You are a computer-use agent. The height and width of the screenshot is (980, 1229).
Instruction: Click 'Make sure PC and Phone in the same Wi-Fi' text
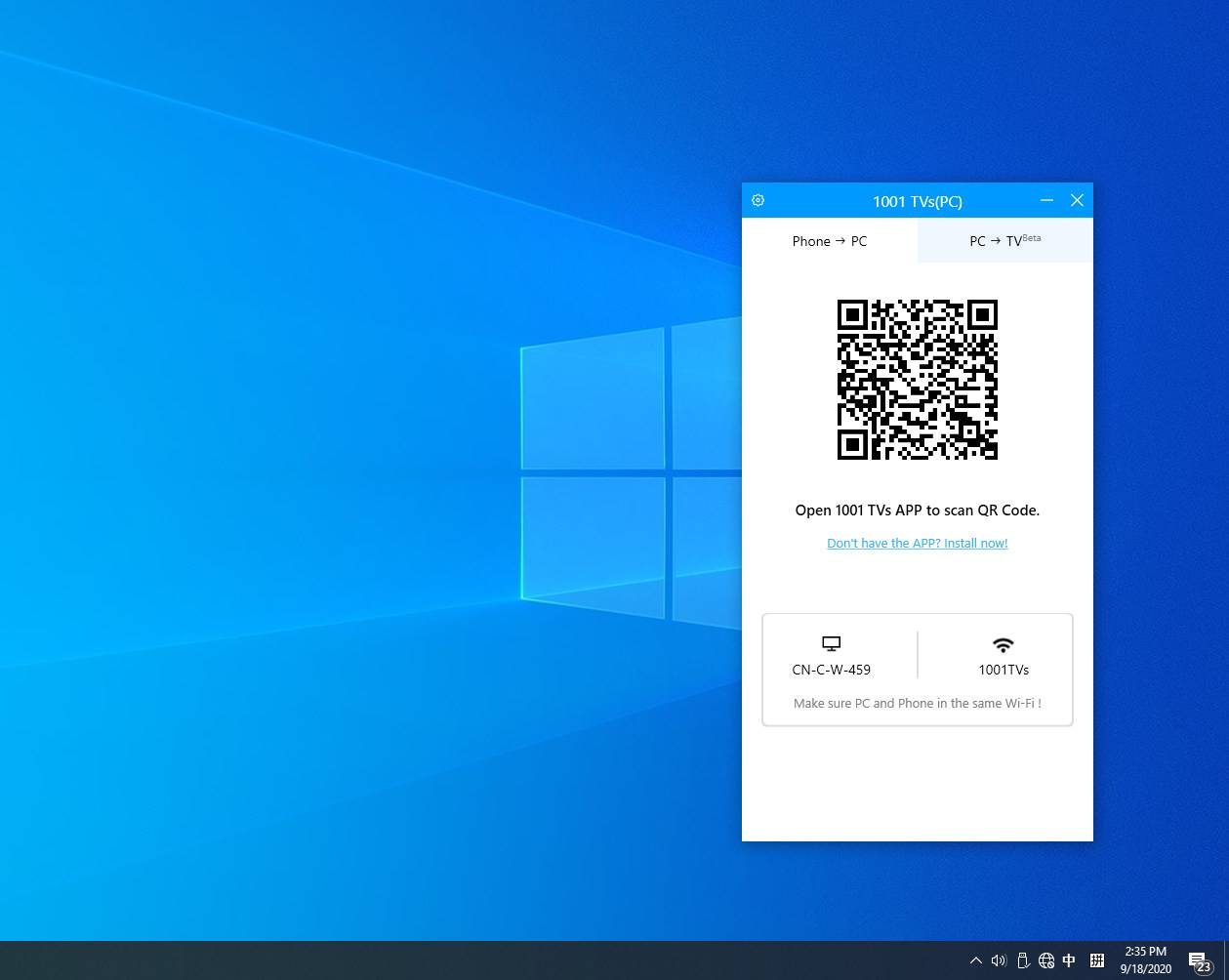pyautogui.click(x=918, y=703)
